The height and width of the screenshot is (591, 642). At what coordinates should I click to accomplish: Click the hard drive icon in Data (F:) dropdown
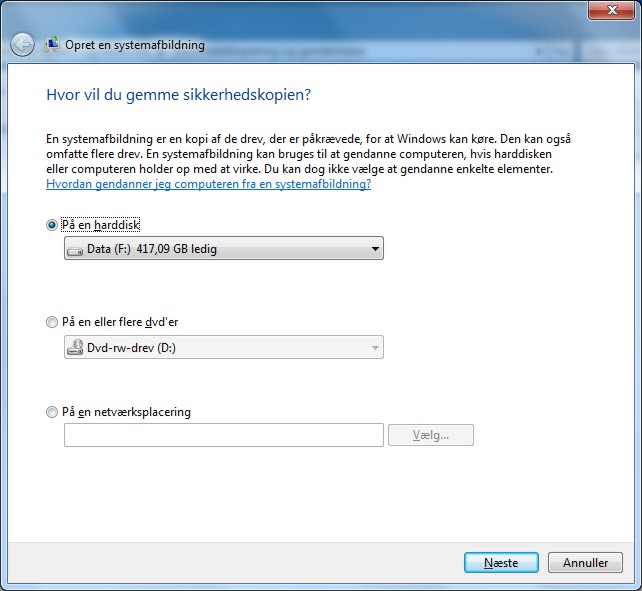[x=75, y=249]
